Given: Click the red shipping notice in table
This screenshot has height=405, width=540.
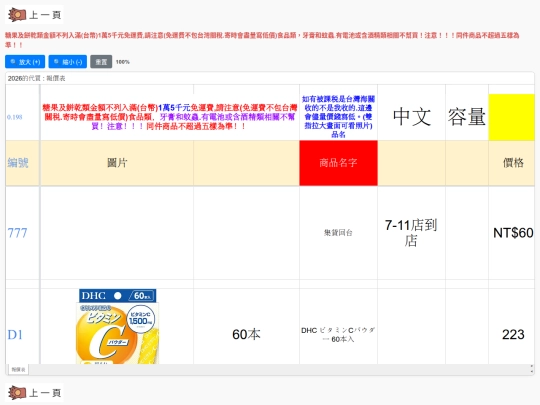Looking at the screenshot, I should point(169,117).
